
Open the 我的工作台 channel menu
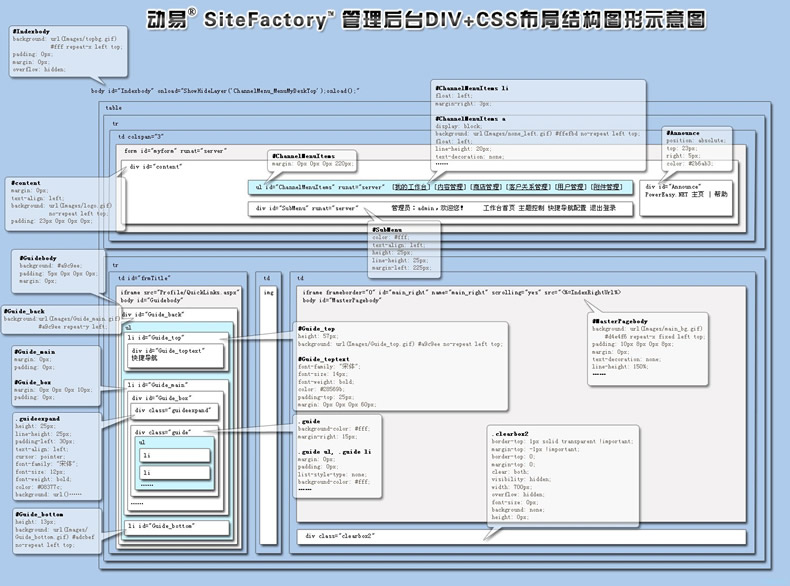(410, 187)
